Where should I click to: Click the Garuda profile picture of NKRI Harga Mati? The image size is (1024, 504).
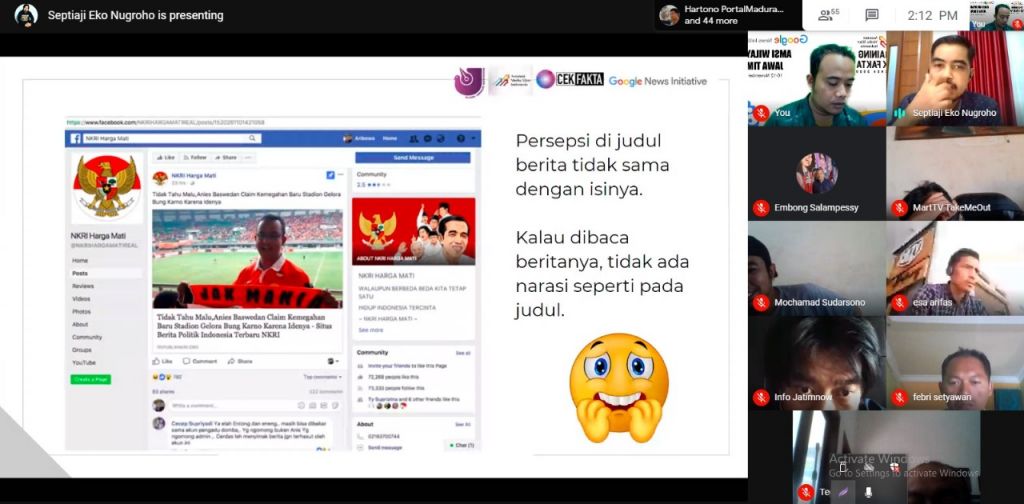coord(106,187)
